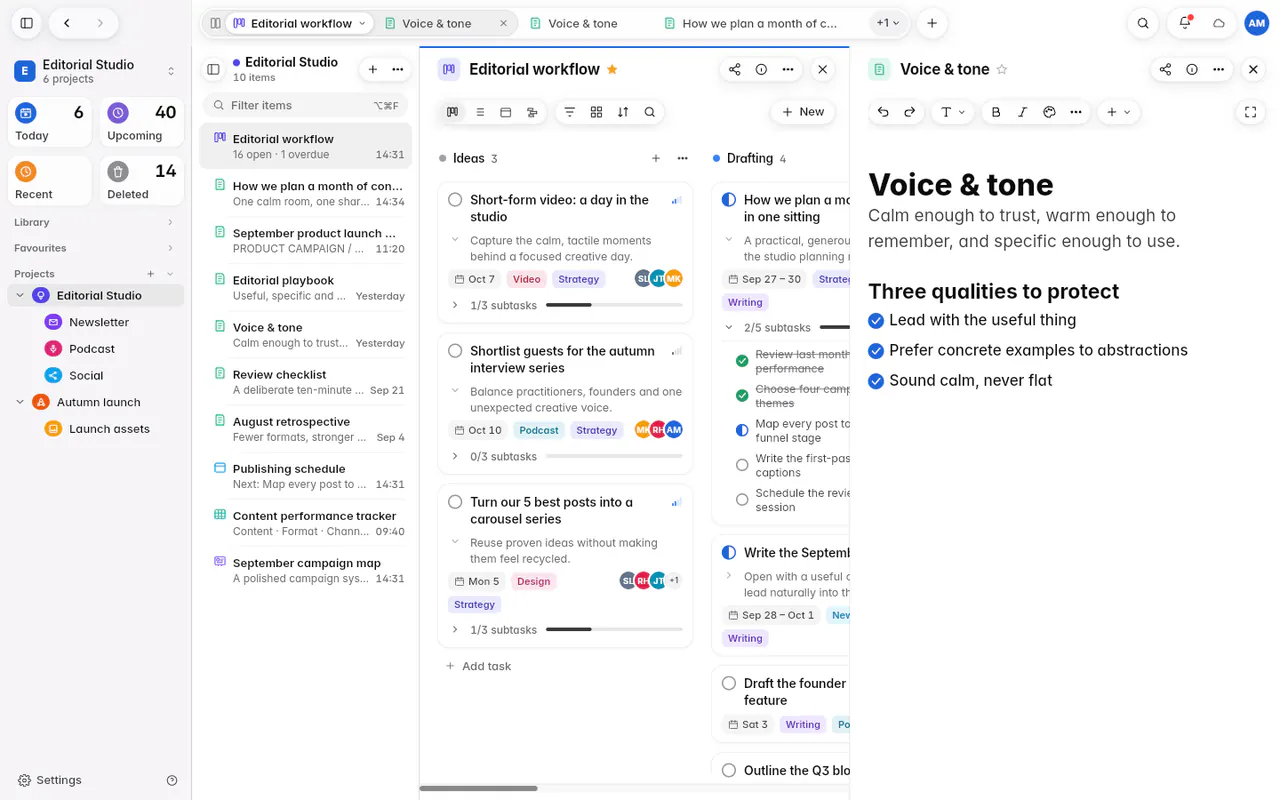Share the Voice & tone document

[x=1165, y=69]
